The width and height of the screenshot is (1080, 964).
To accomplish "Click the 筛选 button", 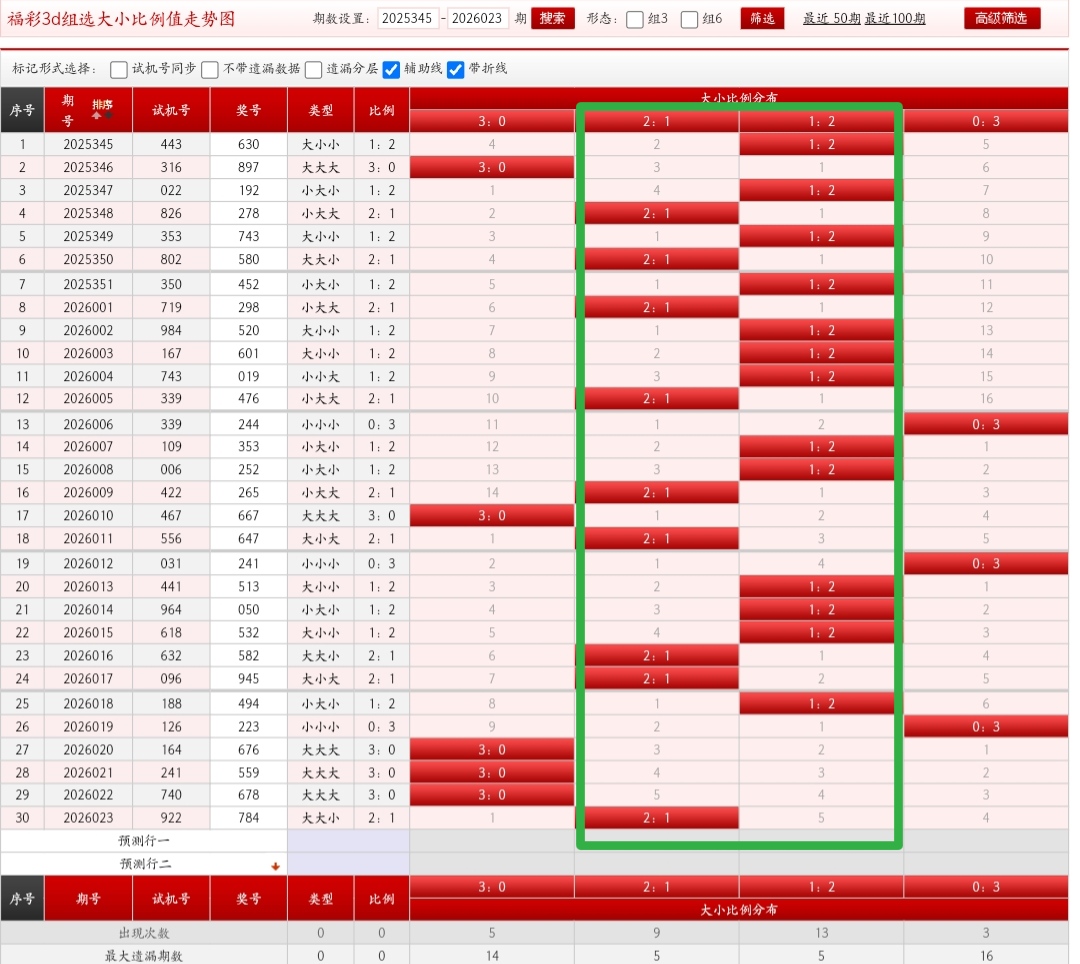I will [x=762, y=19].
